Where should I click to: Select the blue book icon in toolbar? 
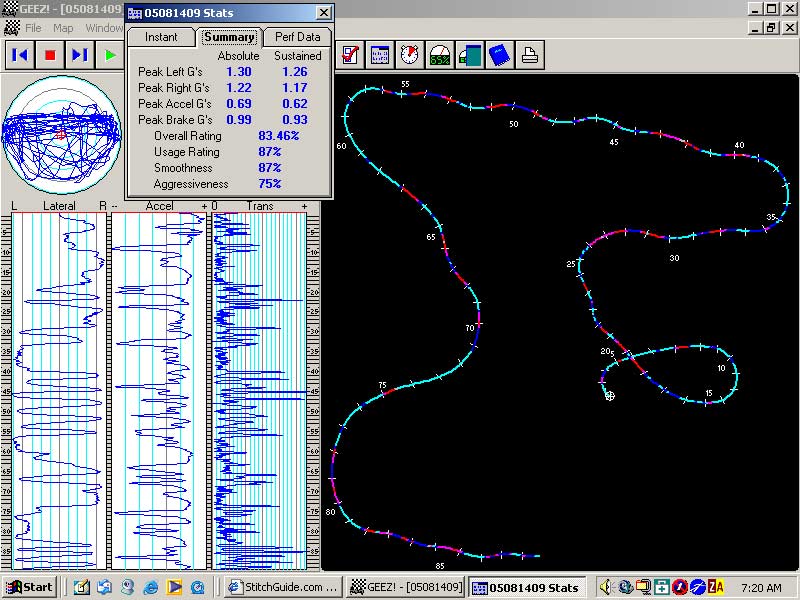[x=499, y=55]
